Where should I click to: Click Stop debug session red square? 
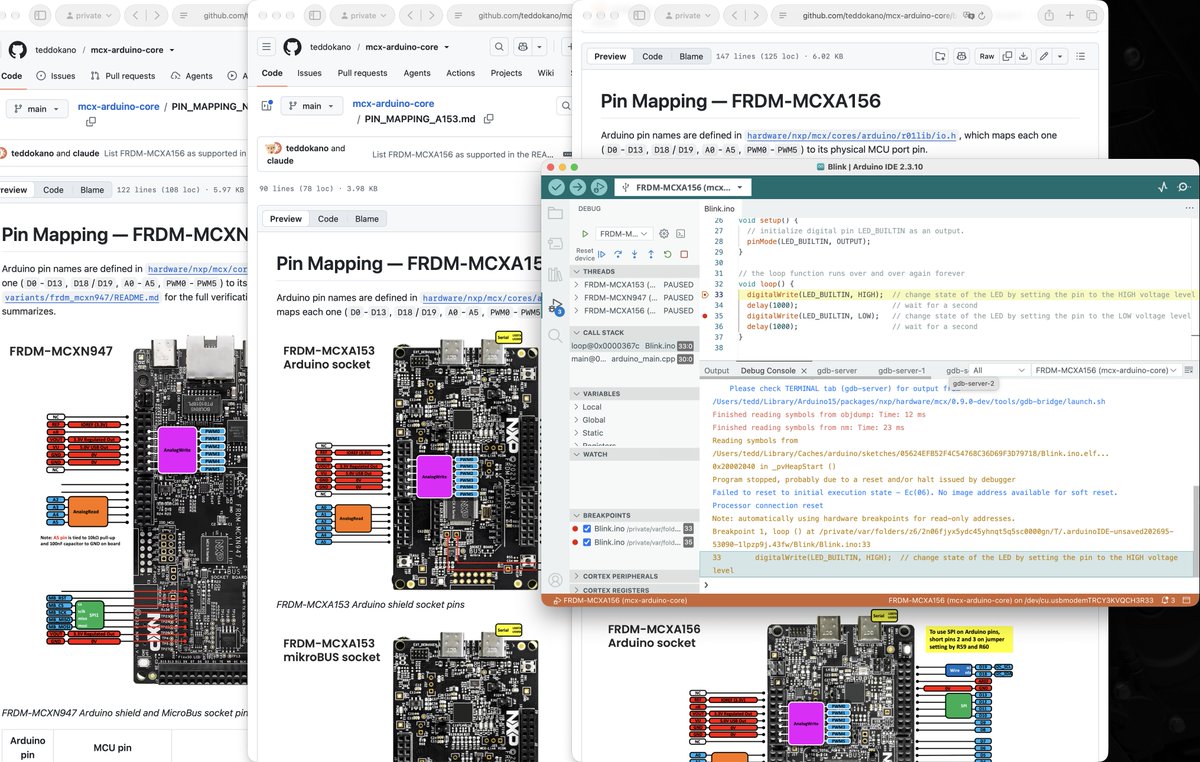(684, 254)
